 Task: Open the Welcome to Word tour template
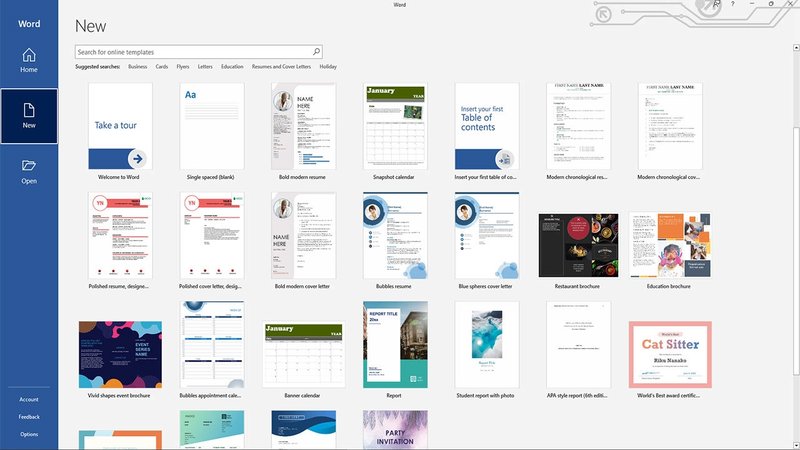point(120,127)
